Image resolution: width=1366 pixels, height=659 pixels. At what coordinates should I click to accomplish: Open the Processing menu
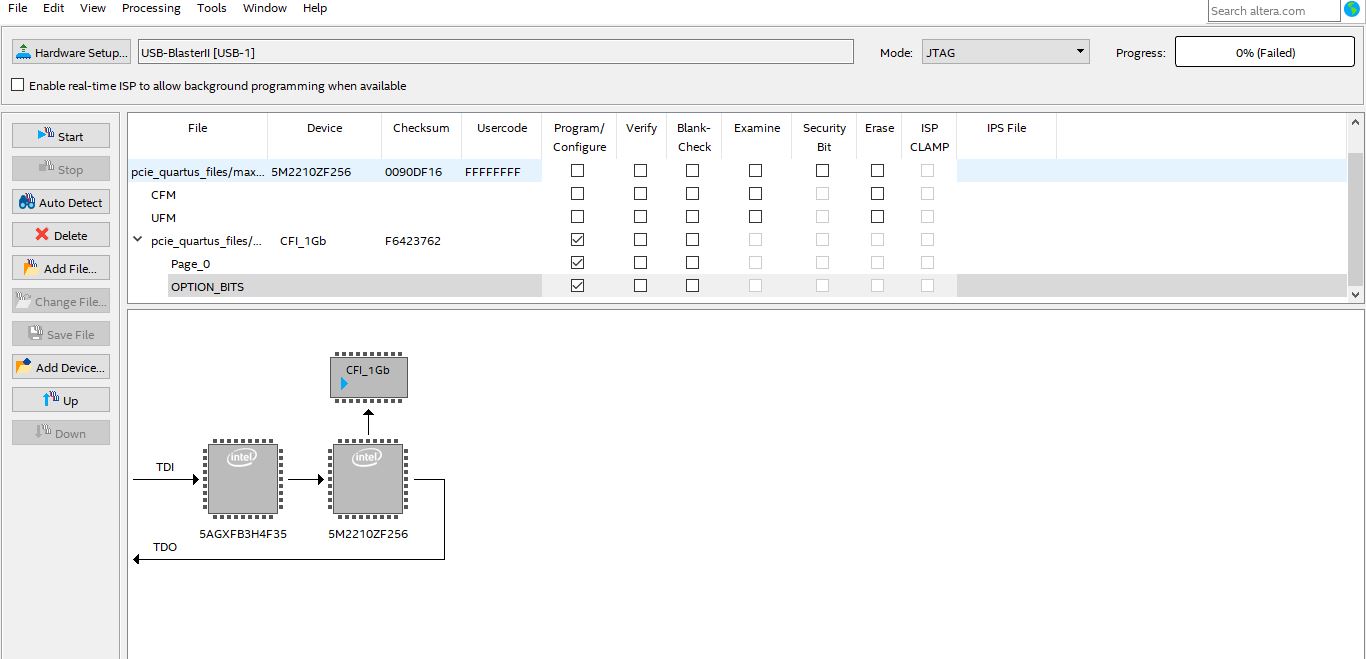click(151, 8)
